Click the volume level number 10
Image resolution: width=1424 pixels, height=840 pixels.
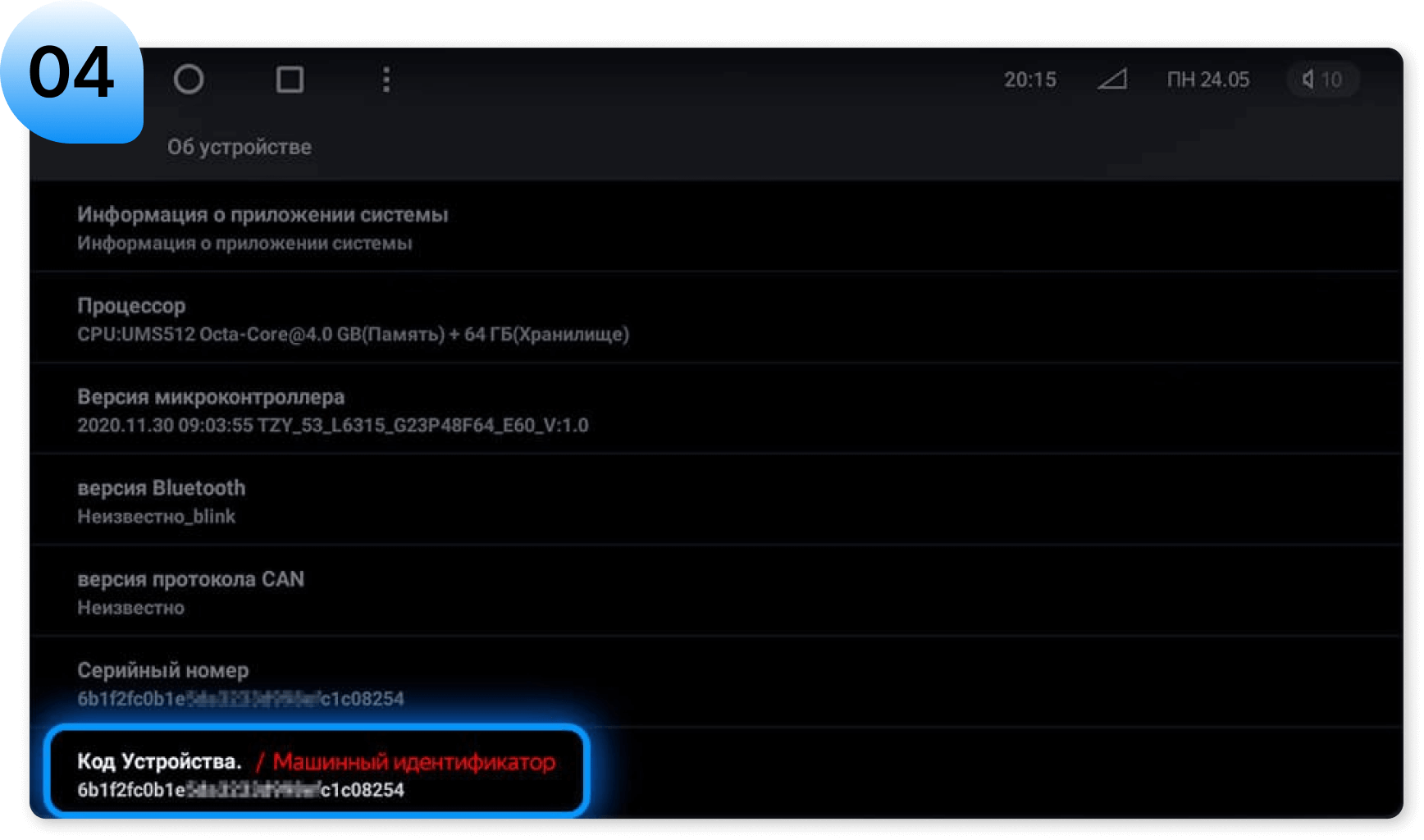click(x=1331, y=80)
